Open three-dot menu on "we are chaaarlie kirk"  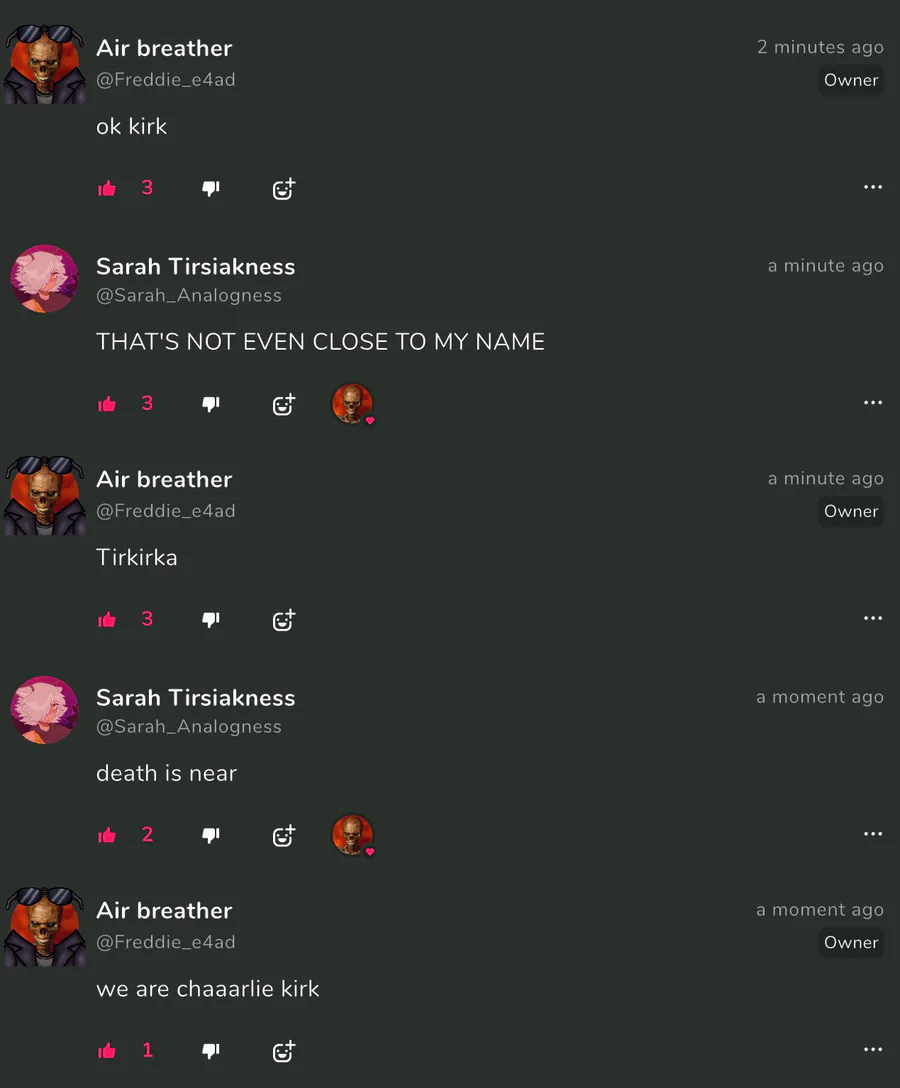873,1049
